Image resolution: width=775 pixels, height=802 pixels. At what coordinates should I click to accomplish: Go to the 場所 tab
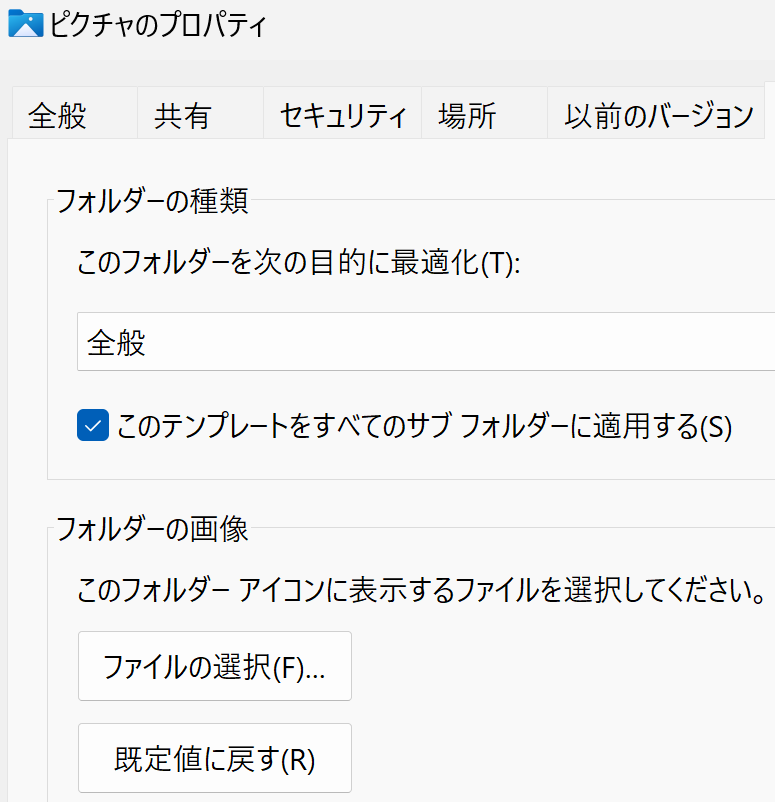tap(467, 116)
